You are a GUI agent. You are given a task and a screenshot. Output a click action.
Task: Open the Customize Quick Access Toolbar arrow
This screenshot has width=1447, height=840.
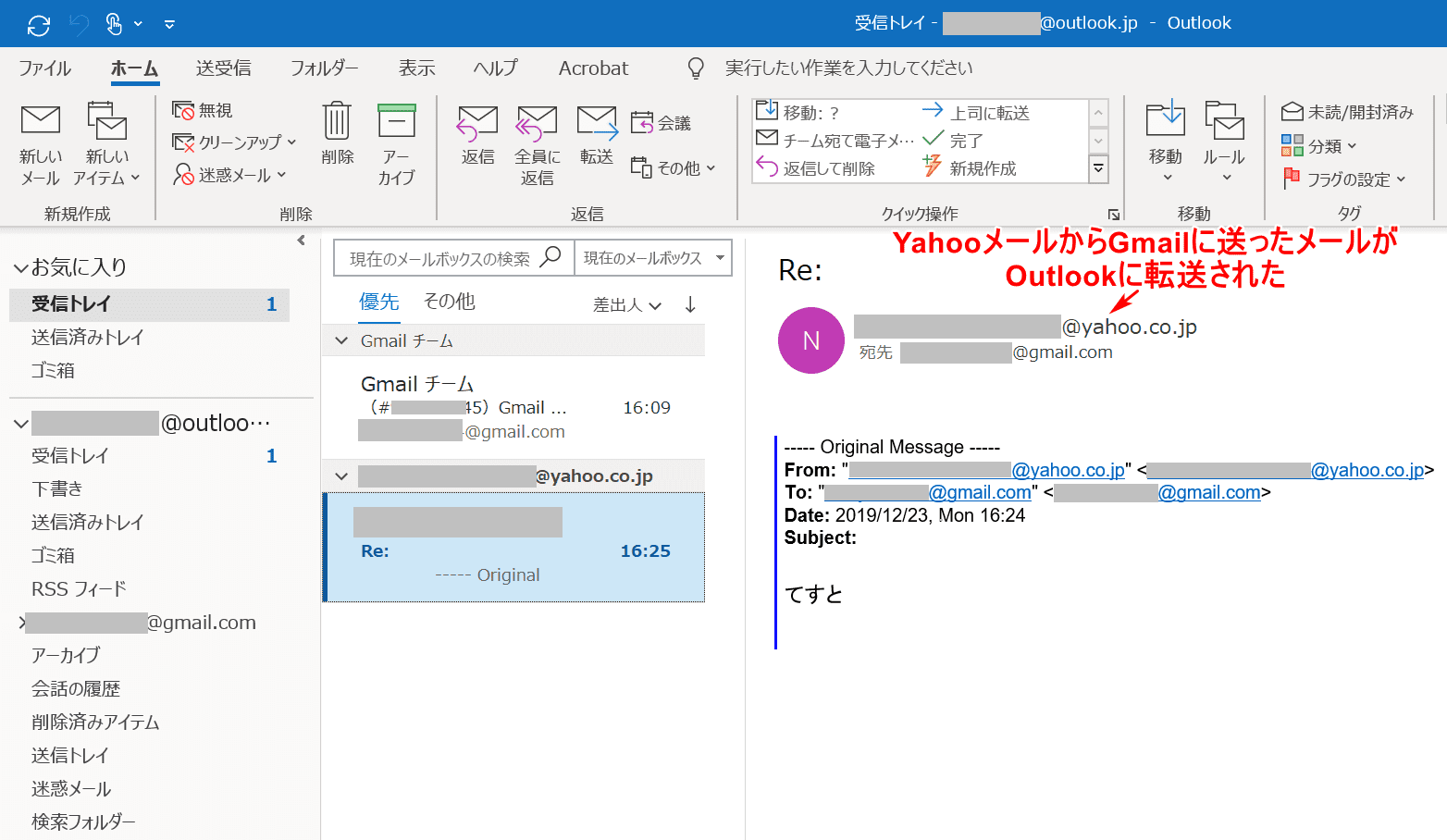coord(169,24)
